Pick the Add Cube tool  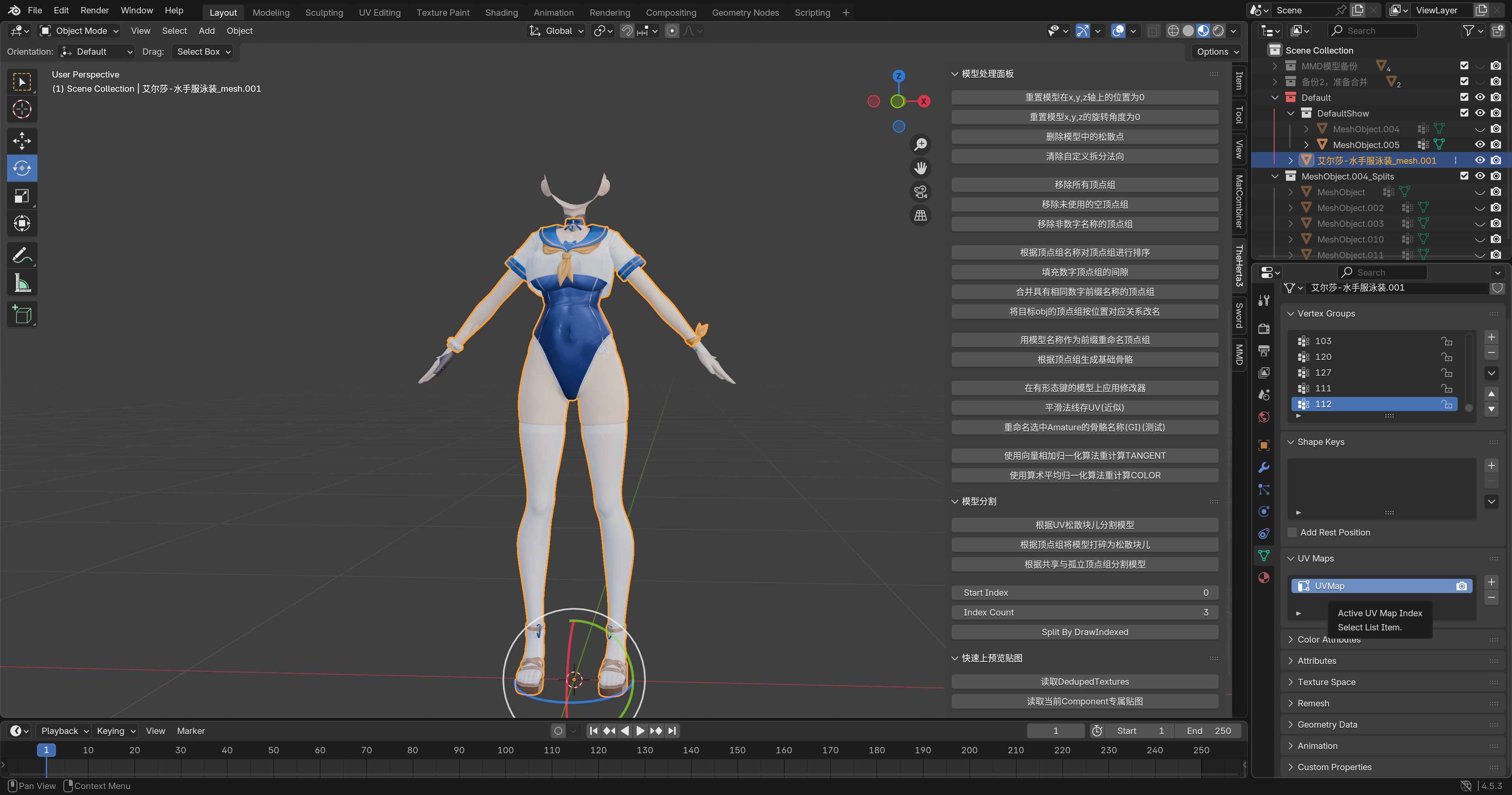pyautogui.click(x=22, y=315)
